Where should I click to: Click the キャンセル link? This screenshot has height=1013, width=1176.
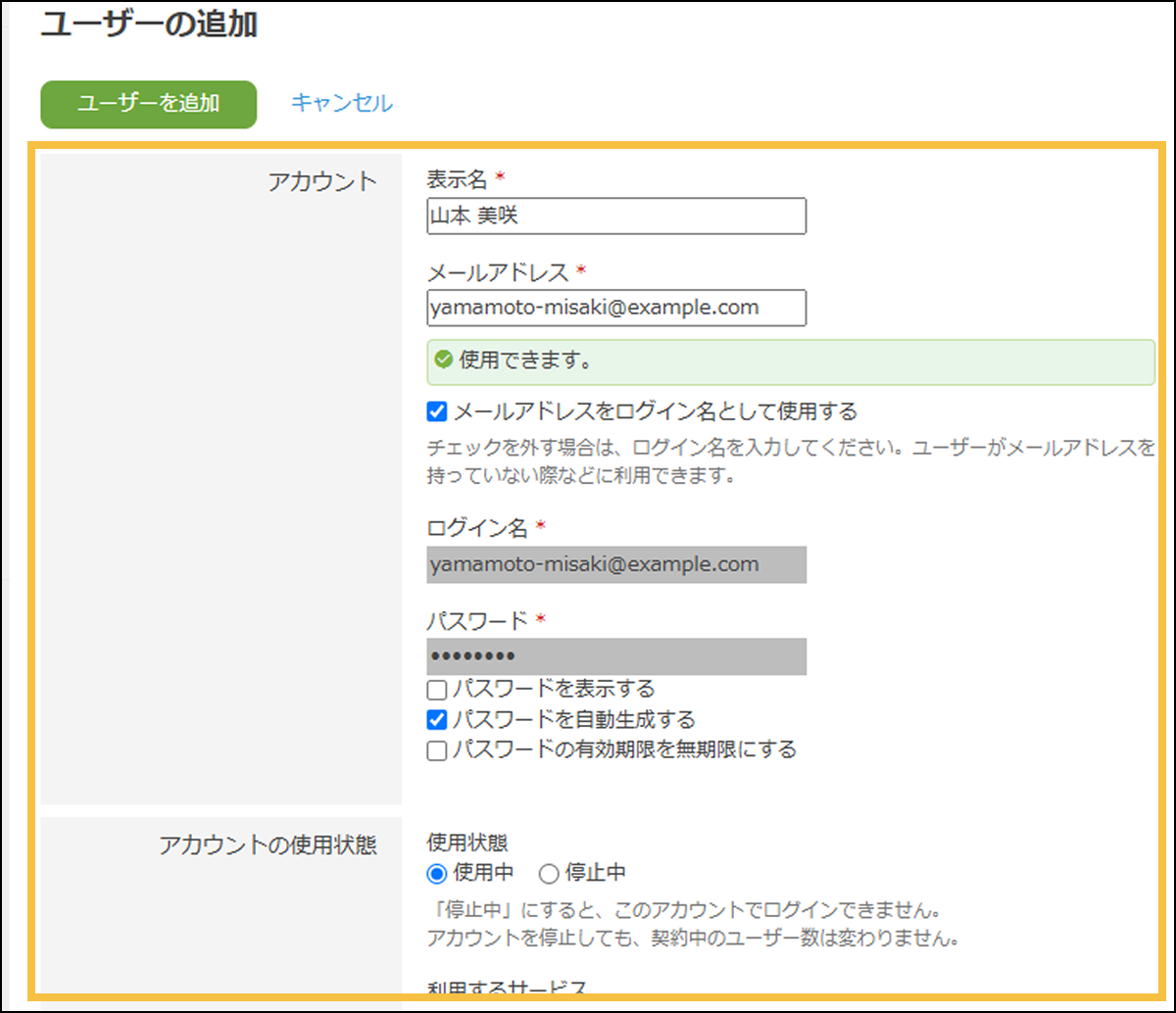coord(342,103)
